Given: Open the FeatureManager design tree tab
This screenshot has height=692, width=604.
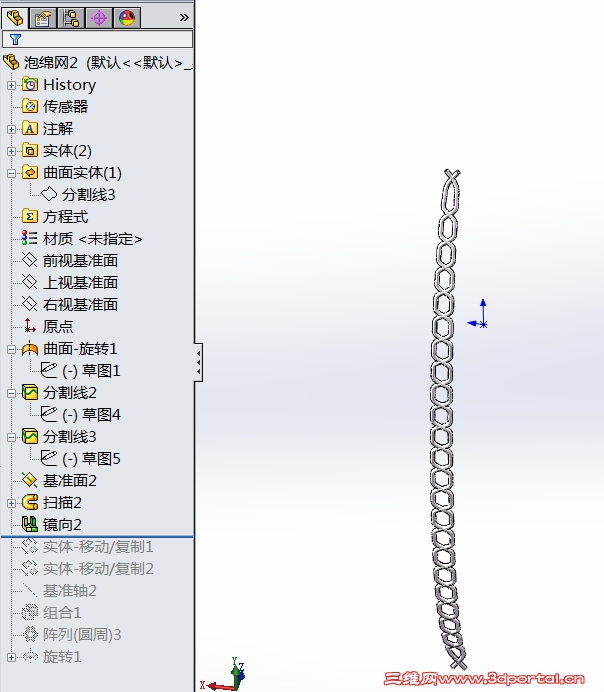Looking at the screenshot, I should [15, 18].
